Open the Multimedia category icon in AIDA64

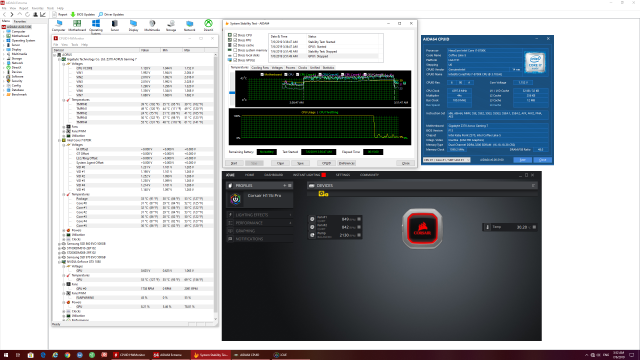coord(152,25)
